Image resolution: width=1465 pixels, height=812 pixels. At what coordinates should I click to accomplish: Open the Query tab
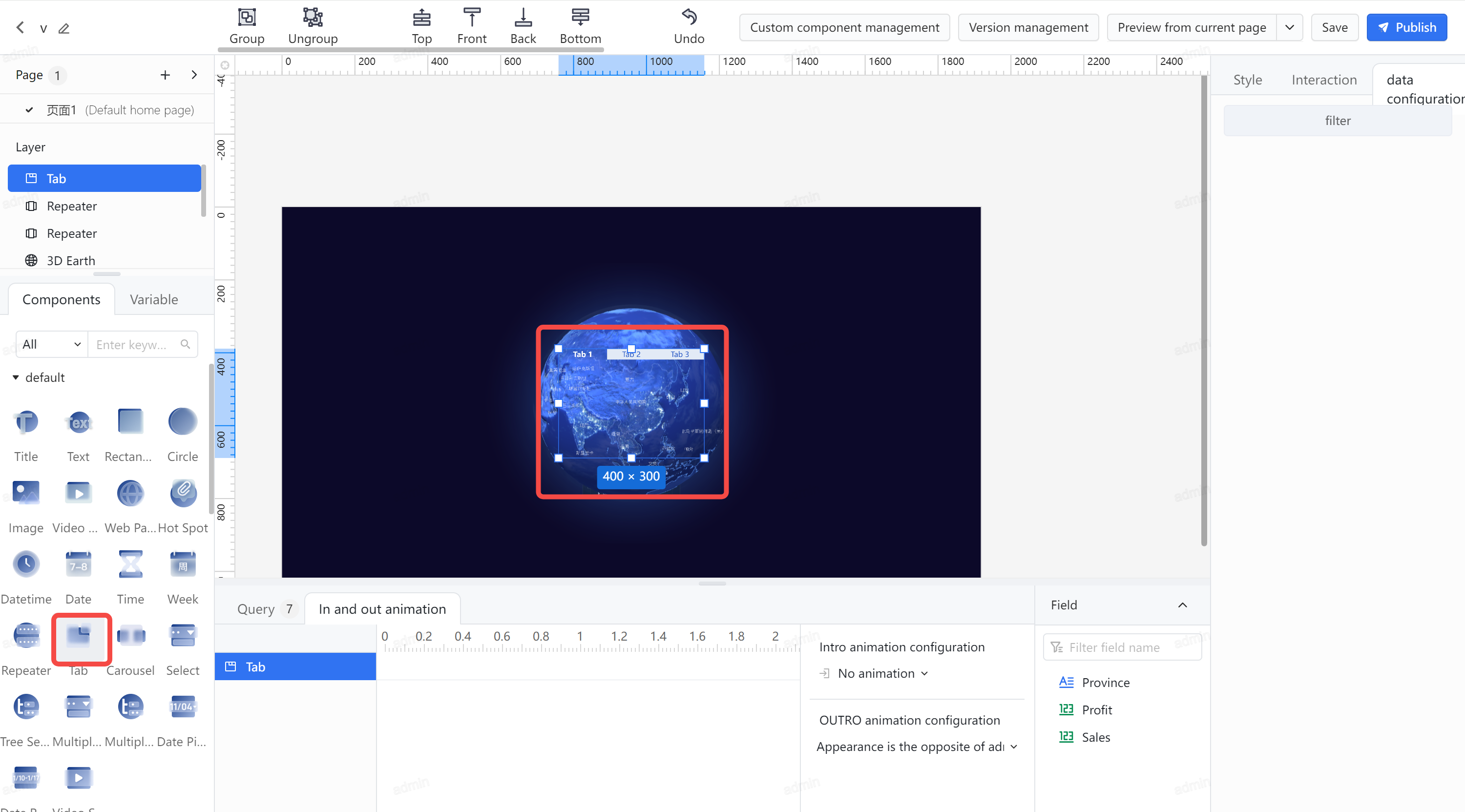pos(265,608)
